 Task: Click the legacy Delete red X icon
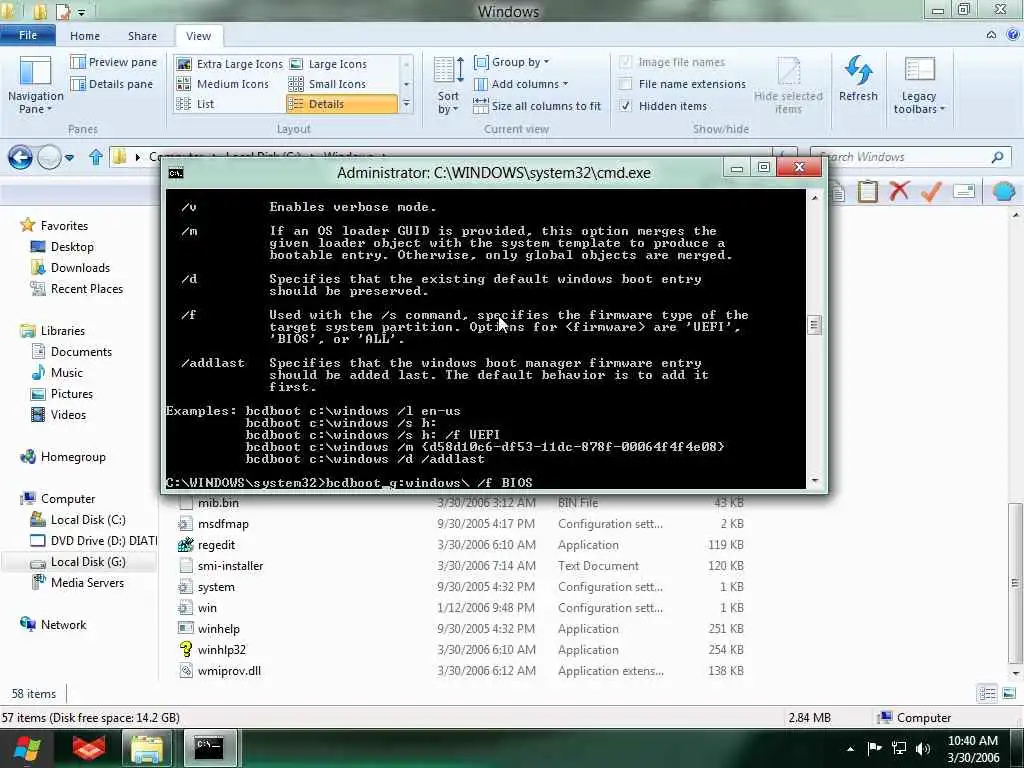tap(899, 191)
